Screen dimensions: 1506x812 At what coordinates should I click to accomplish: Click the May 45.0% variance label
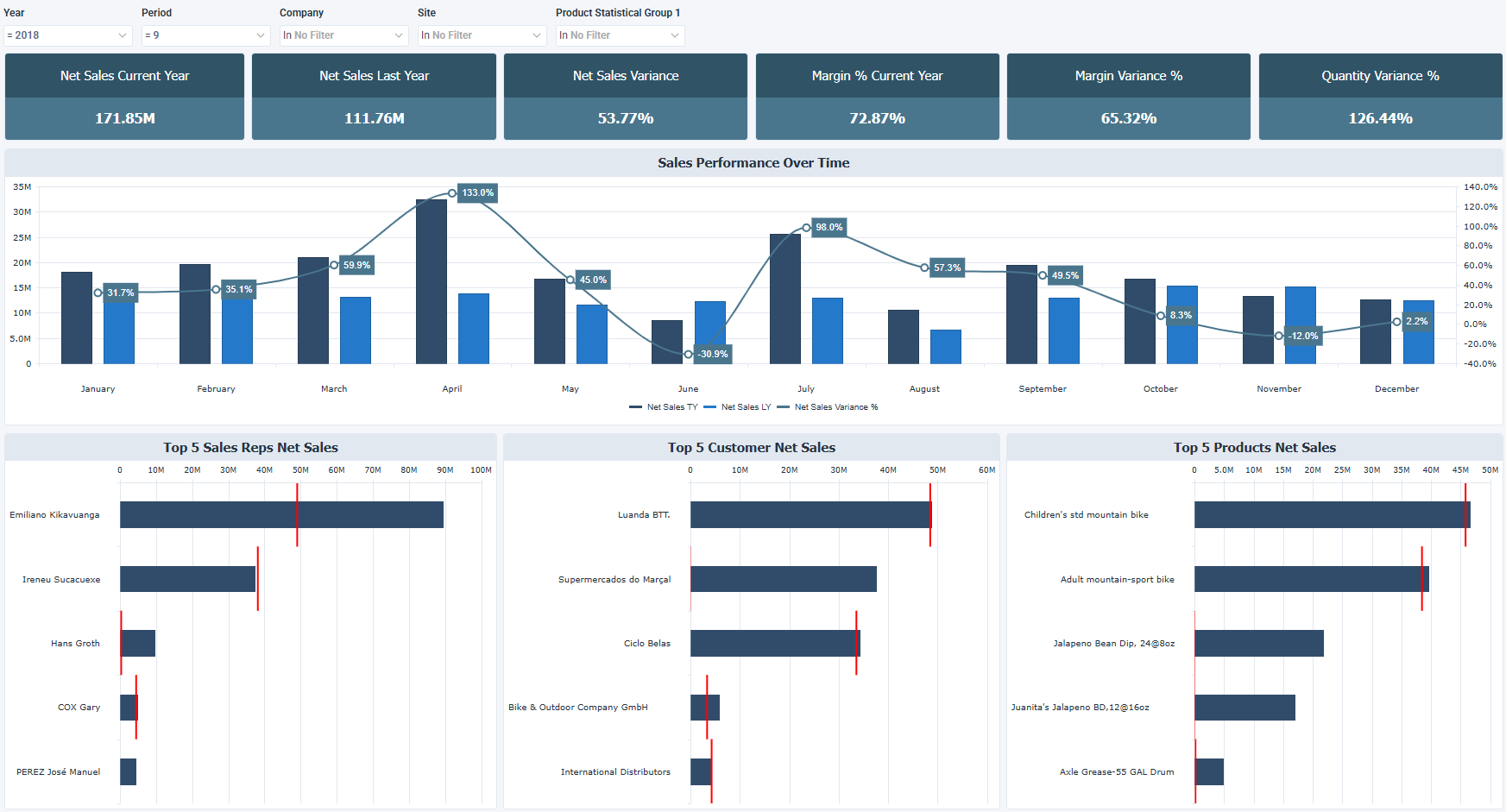pyautogui.click(x=594, y=280)
